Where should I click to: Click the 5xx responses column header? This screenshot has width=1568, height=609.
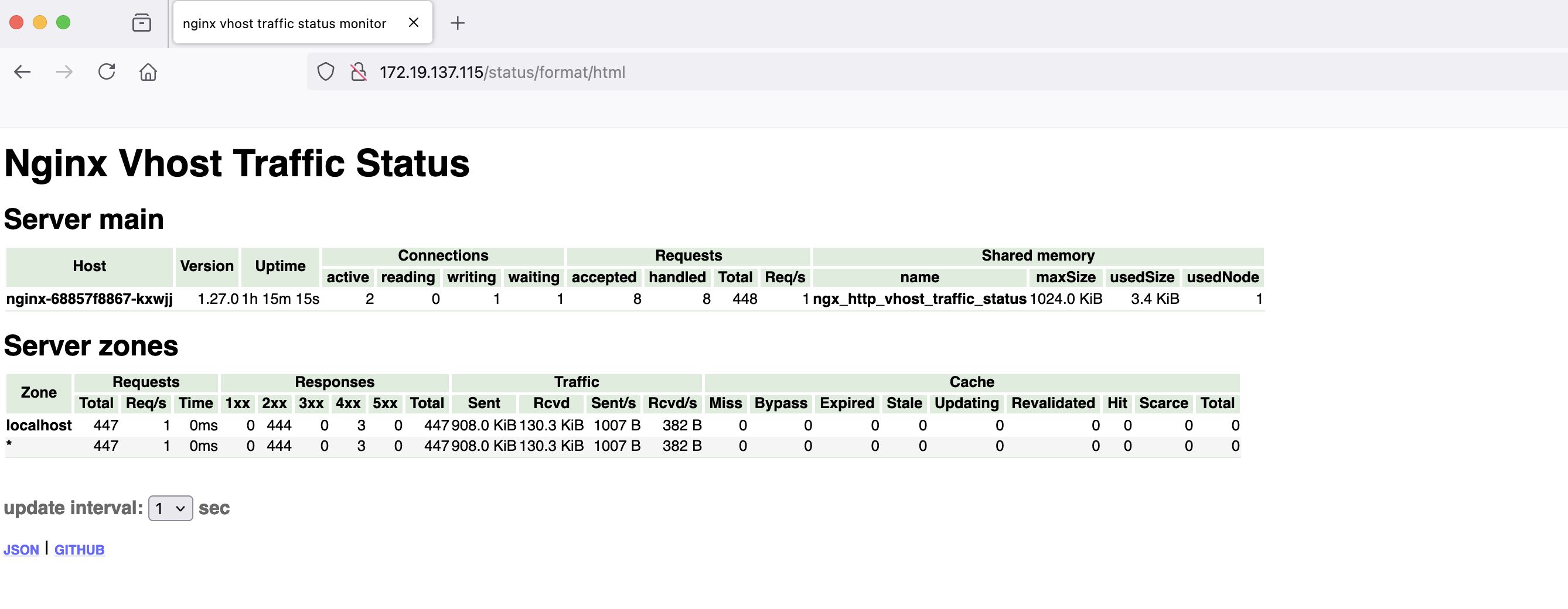[x=385, y=403]
